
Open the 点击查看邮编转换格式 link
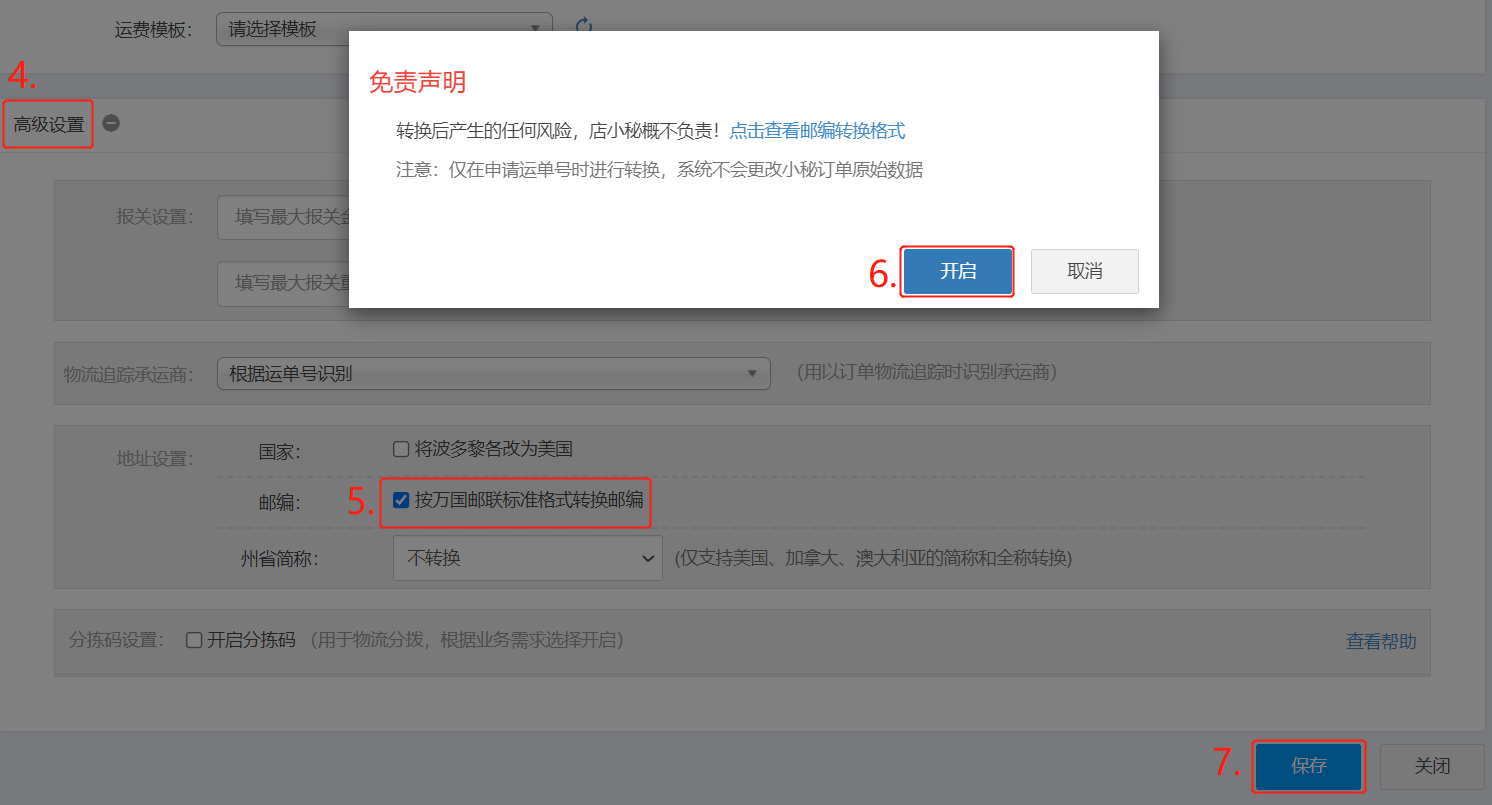tap(817, 131)
